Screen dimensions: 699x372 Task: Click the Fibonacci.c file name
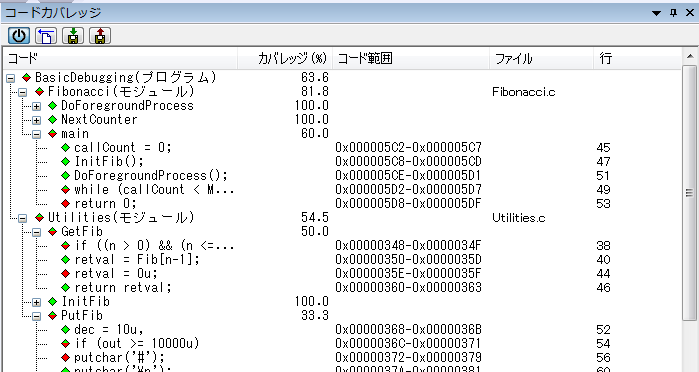(524, 92)
